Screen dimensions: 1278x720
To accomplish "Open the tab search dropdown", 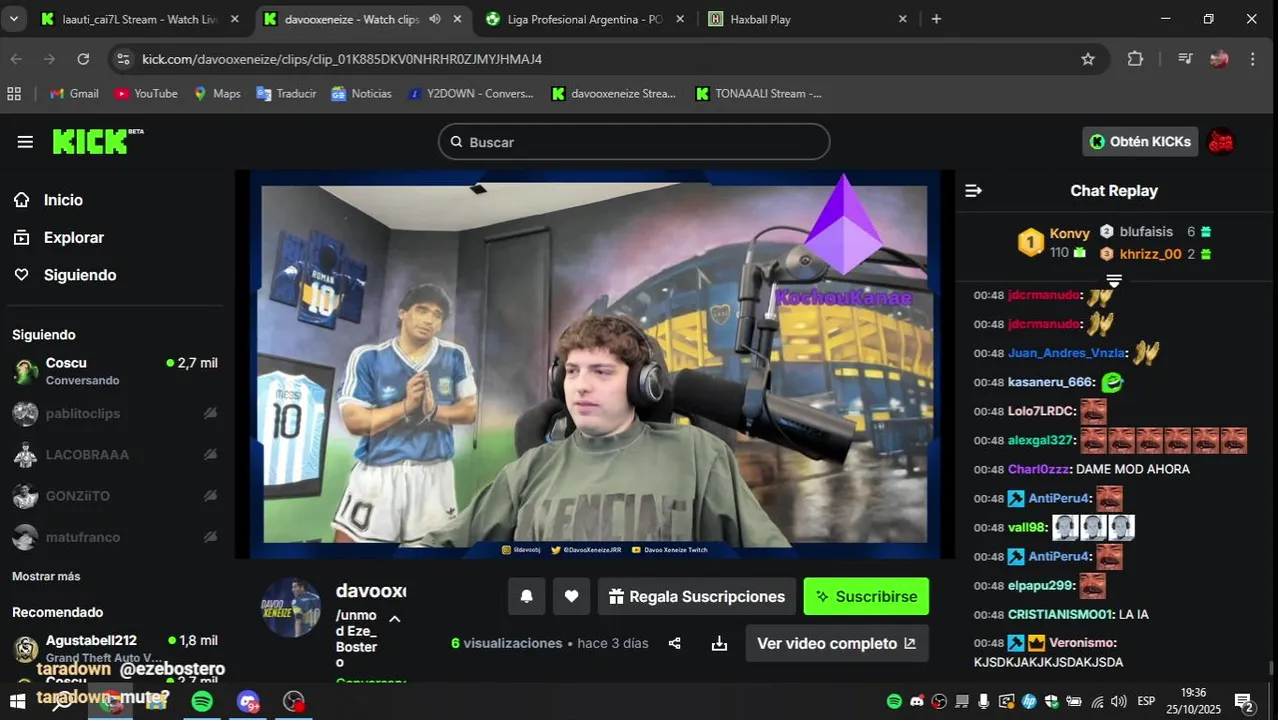I will point(14,19).
